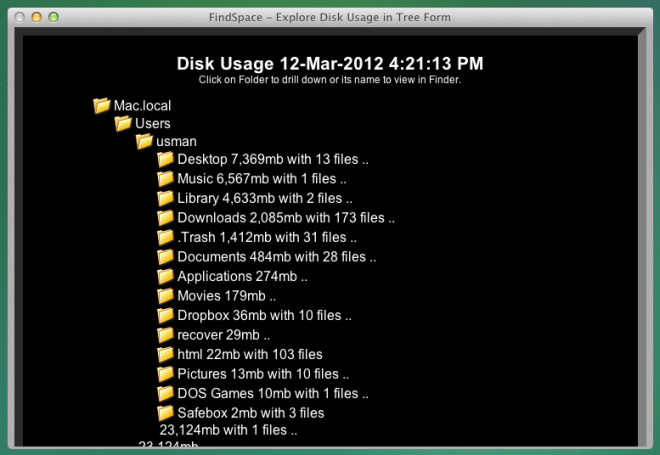The width and height of the screenshot is (660, 455).
Task: Select 'DOS Games 10mb with 1 files' text
Action: click(x=273, y=393)
